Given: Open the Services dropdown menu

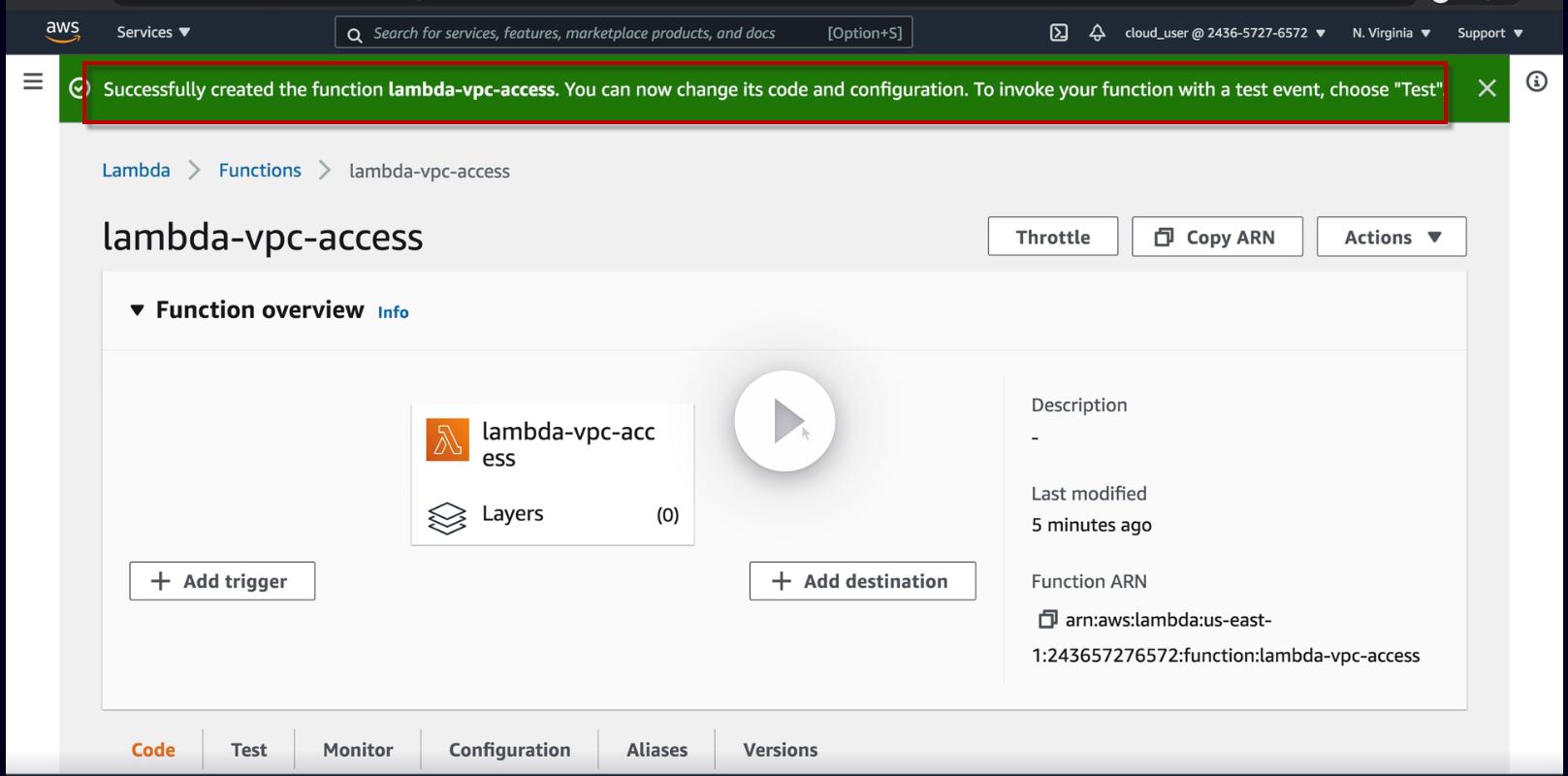Looking at the screenshot, I should pos(153,32).
